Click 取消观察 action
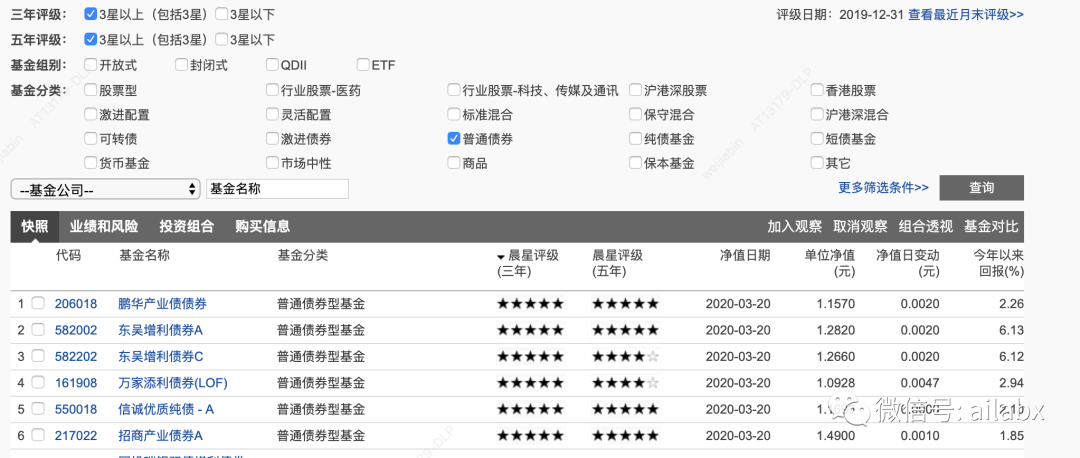1080x458 pixels. pos(860,227)
